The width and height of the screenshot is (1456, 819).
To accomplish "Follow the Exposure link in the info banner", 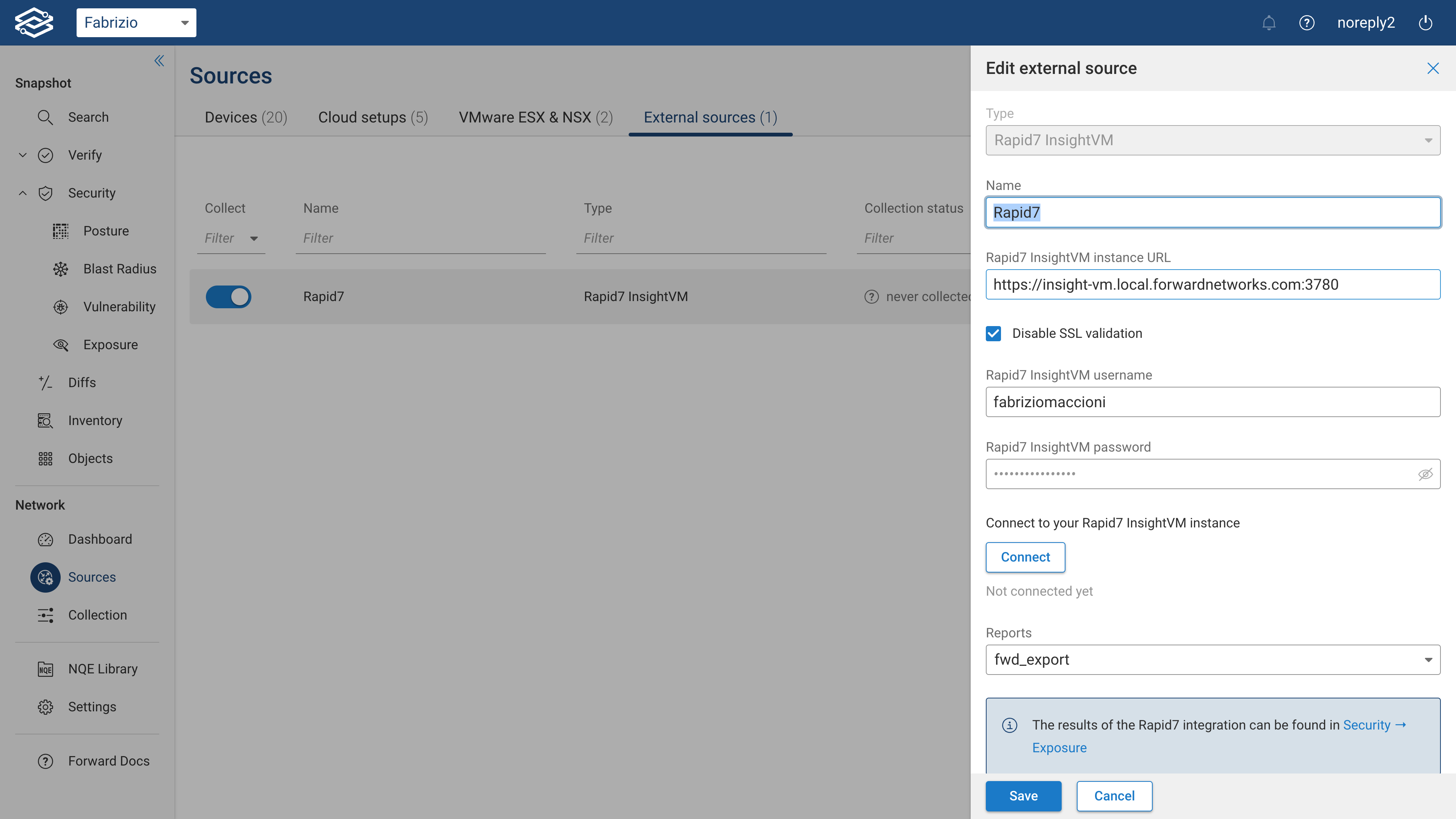I will (x=1059, y=747).
